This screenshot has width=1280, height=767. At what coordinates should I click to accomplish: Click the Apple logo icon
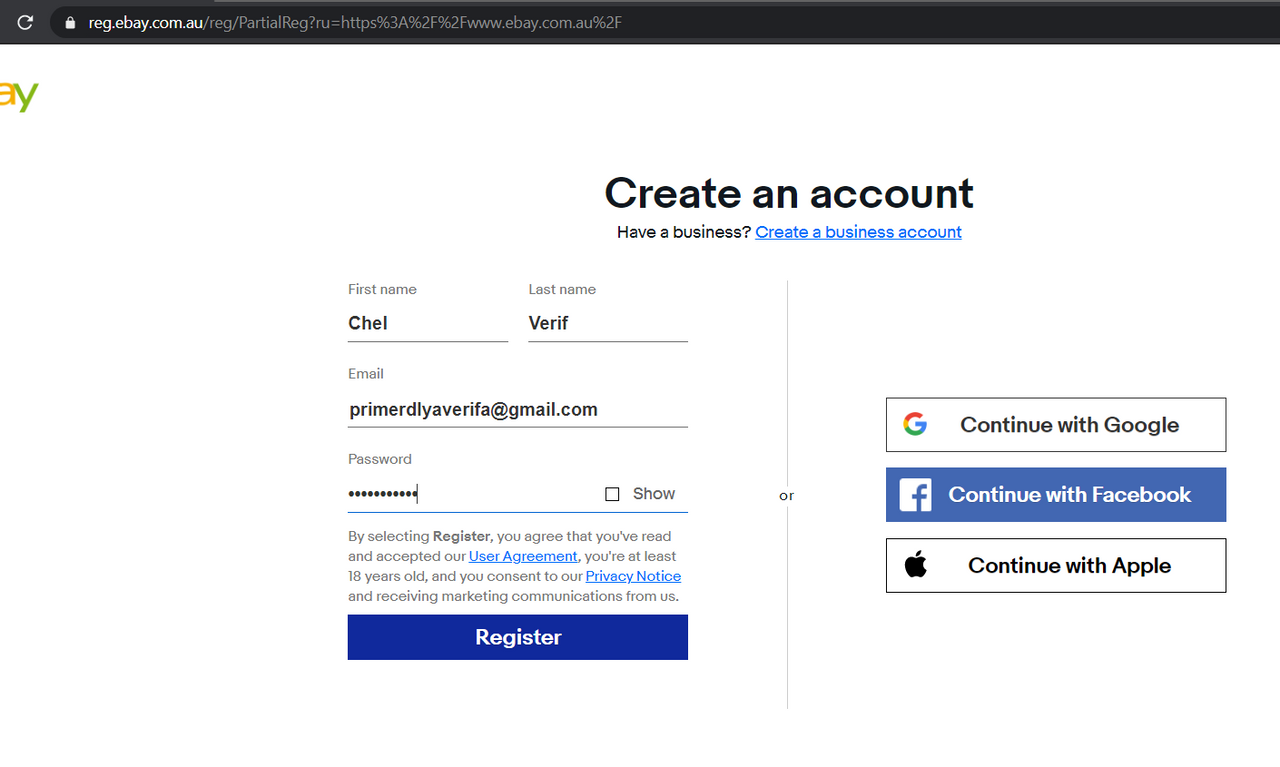coord(915,565)
